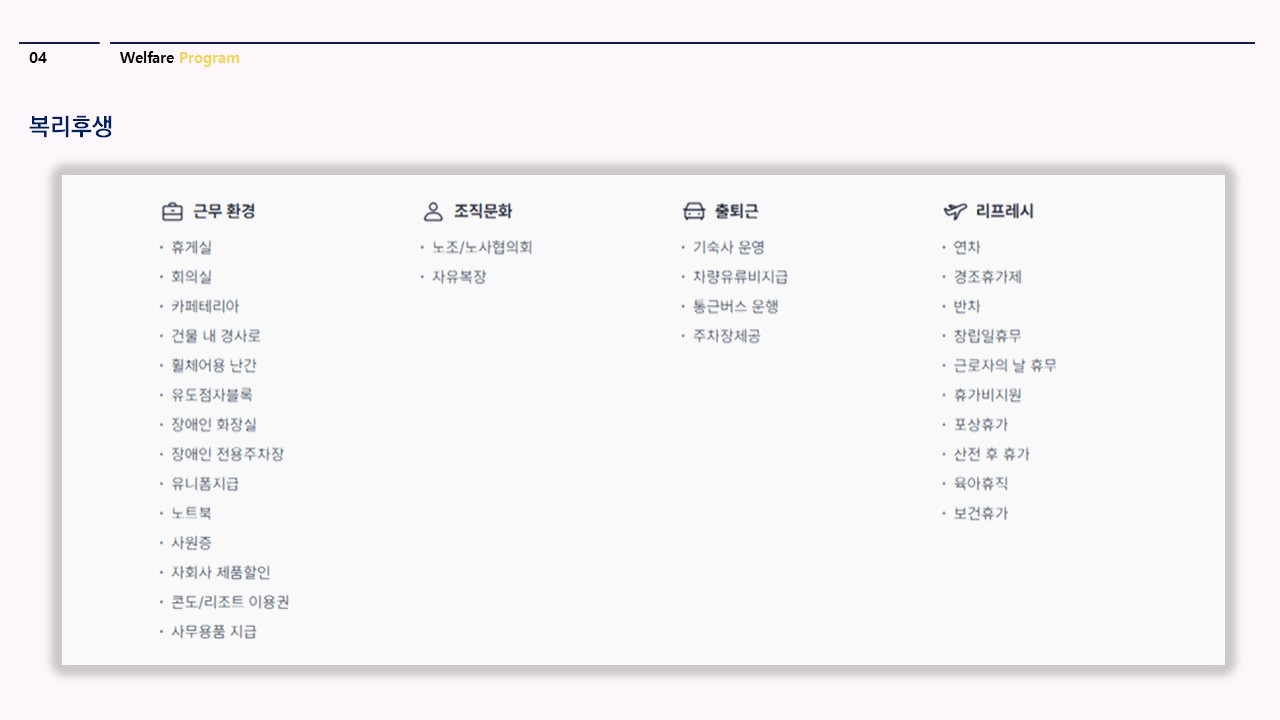Choose the 장애인 전용주차장 item

pyautogui.click(x=227, y=454)
